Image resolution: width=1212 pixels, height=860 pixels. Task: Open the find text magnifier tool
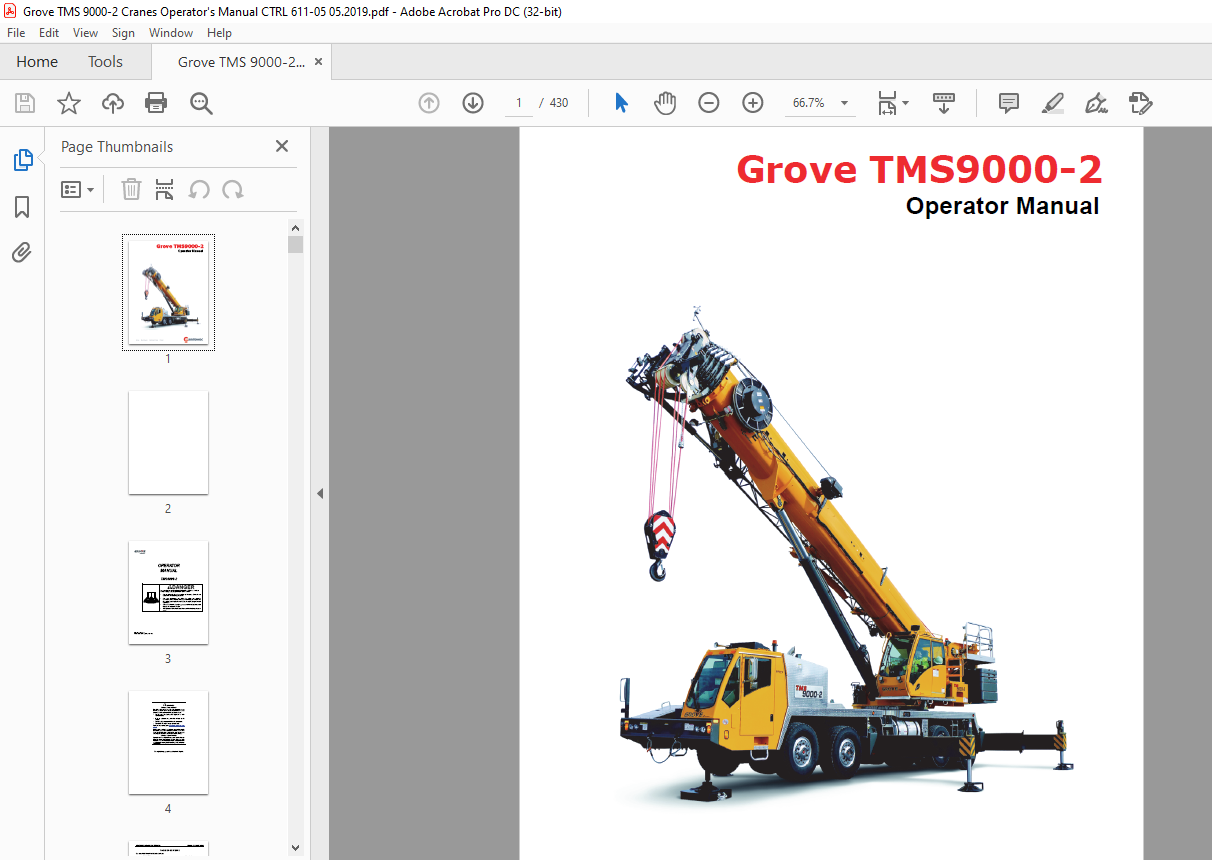click(x=201, y=103)
